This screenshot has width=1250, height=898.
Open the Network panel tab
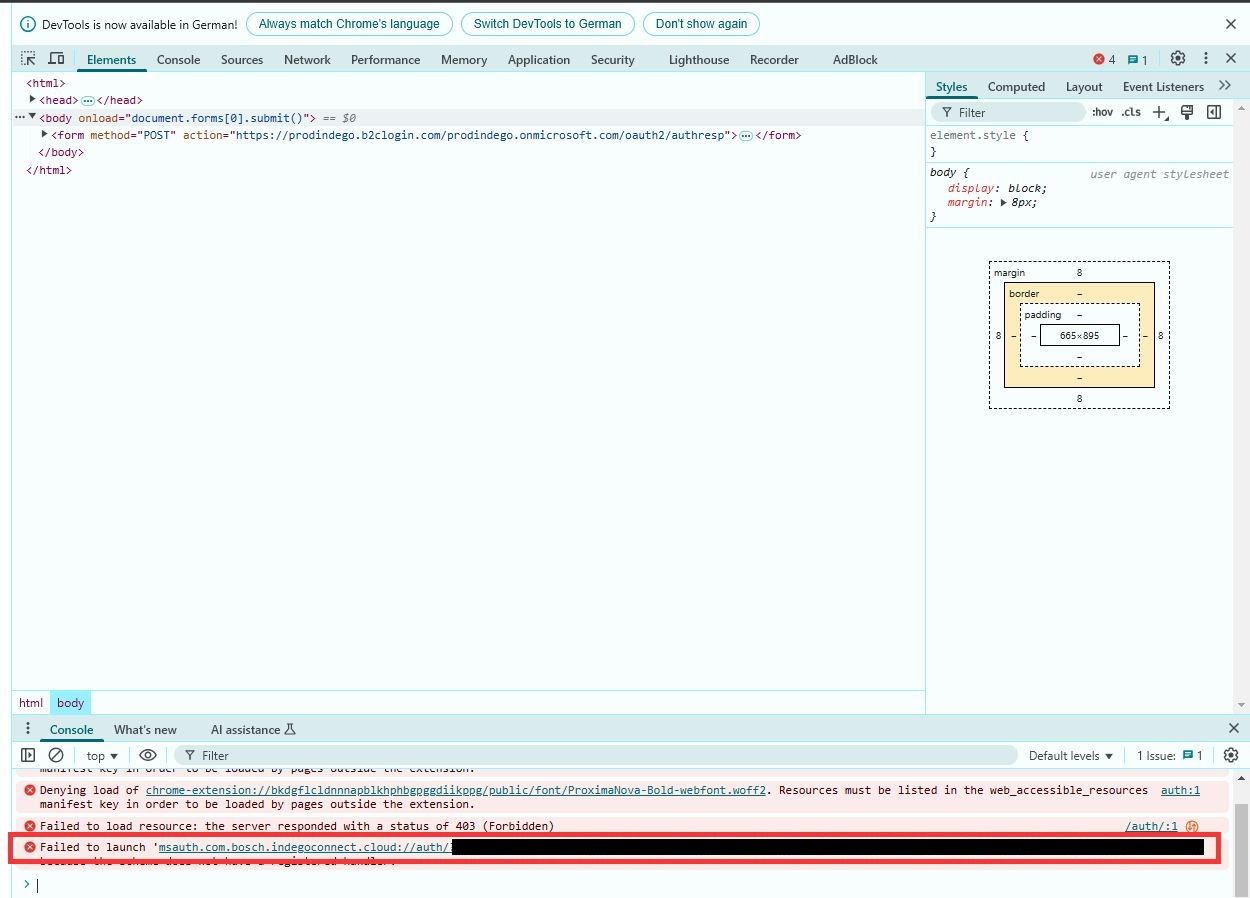(307, 59)
